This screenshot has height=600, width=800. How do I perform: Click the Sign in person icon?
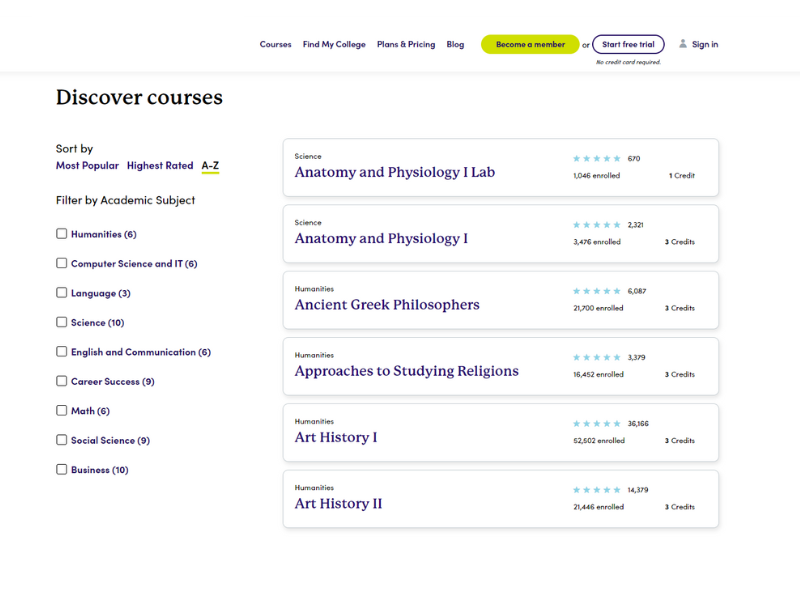tap(682, 44)
